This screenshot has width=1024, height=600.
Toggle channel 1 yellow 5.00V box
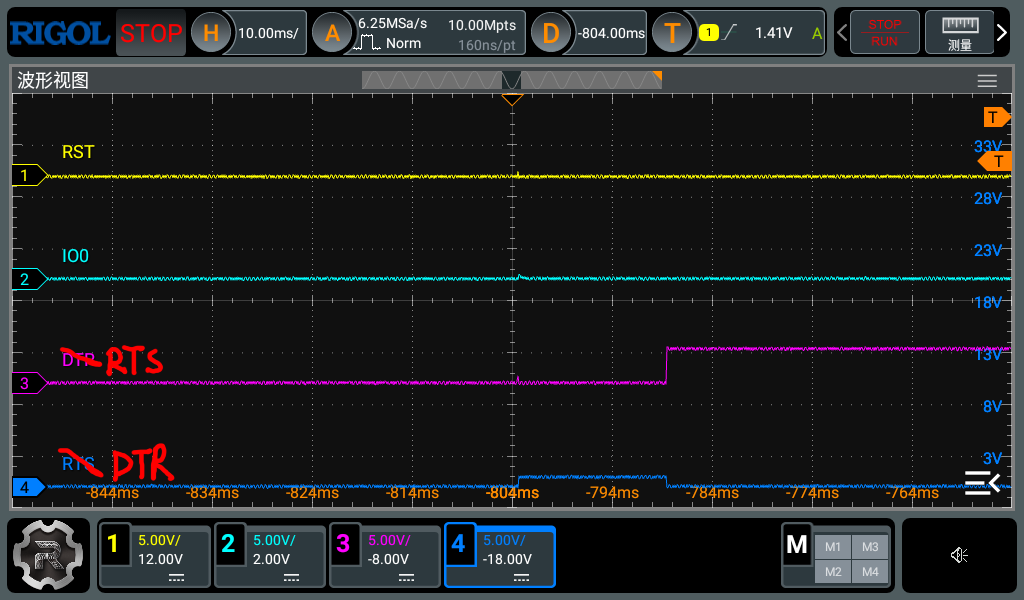tap(155, 556)
